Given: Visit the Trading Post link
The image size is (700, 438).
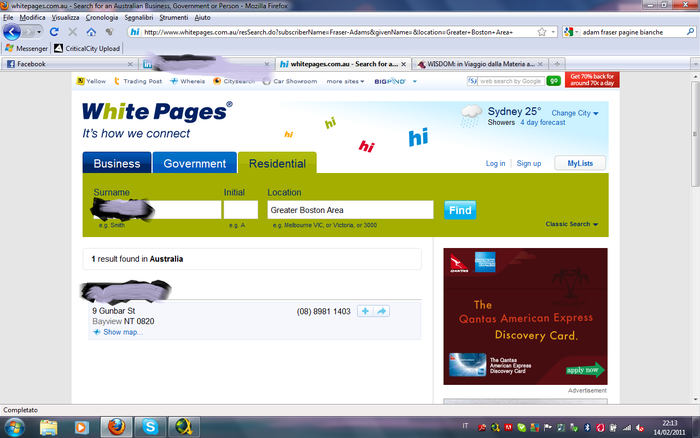Looking at the screenshot, I should click(138, 81).
